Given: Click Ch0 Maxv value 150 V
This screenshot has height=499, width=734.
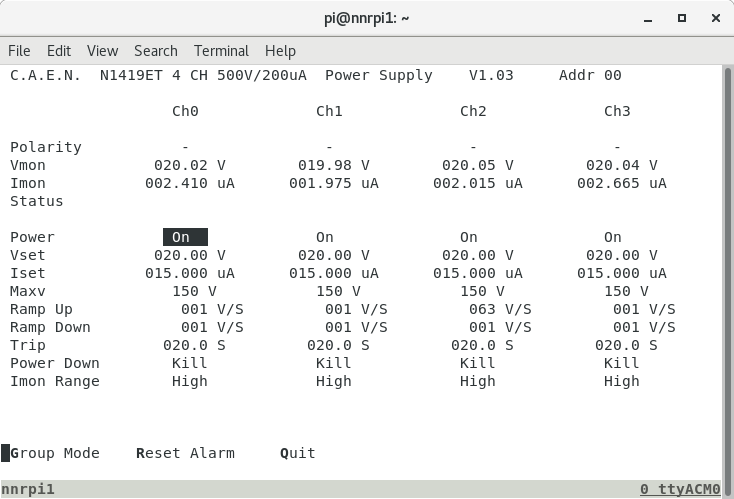Looking at the screenshot, I should pyautogui.click(x=194, y=291).
